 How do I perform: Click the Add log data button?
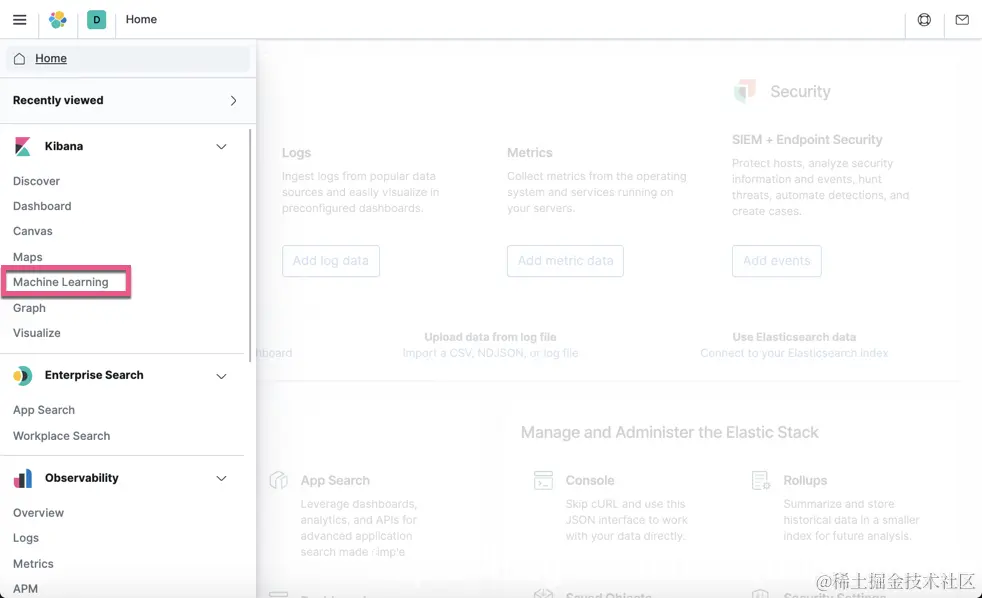point(331,260)
